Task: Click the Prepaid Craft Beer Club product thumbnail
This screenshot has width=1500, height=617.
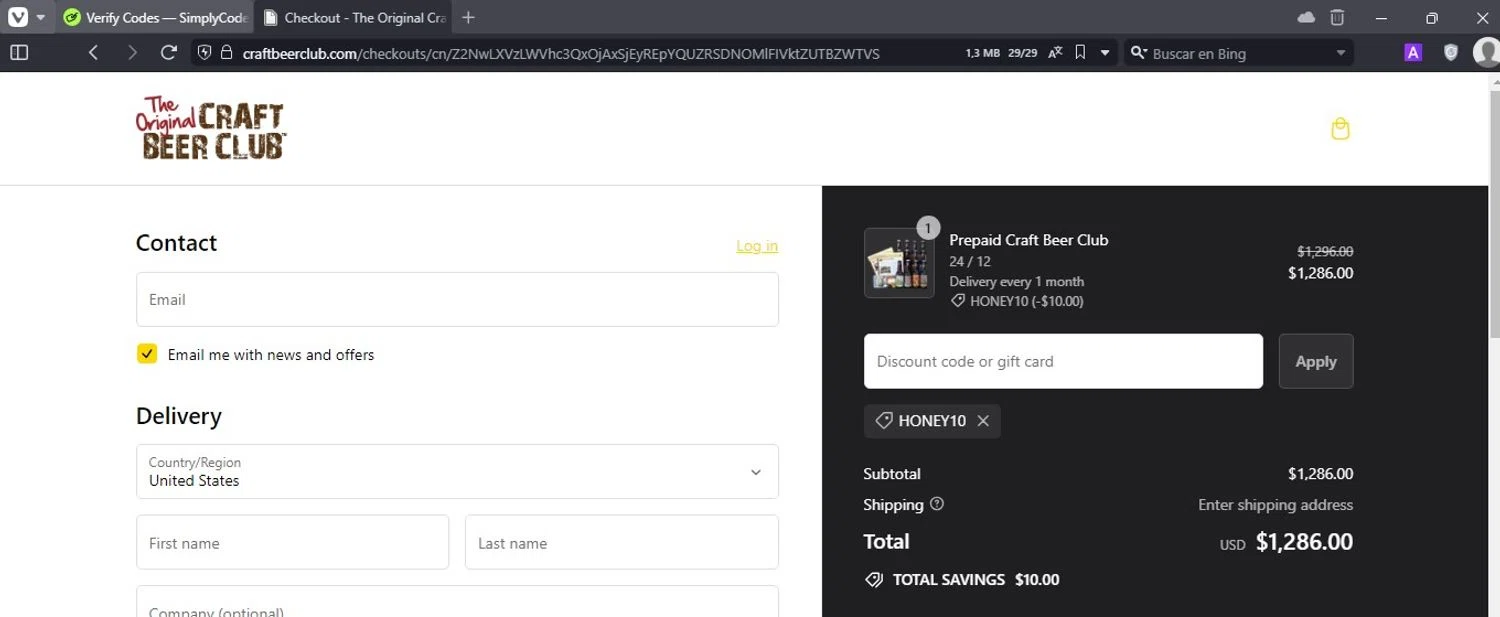Action: [x=899, y=263]
